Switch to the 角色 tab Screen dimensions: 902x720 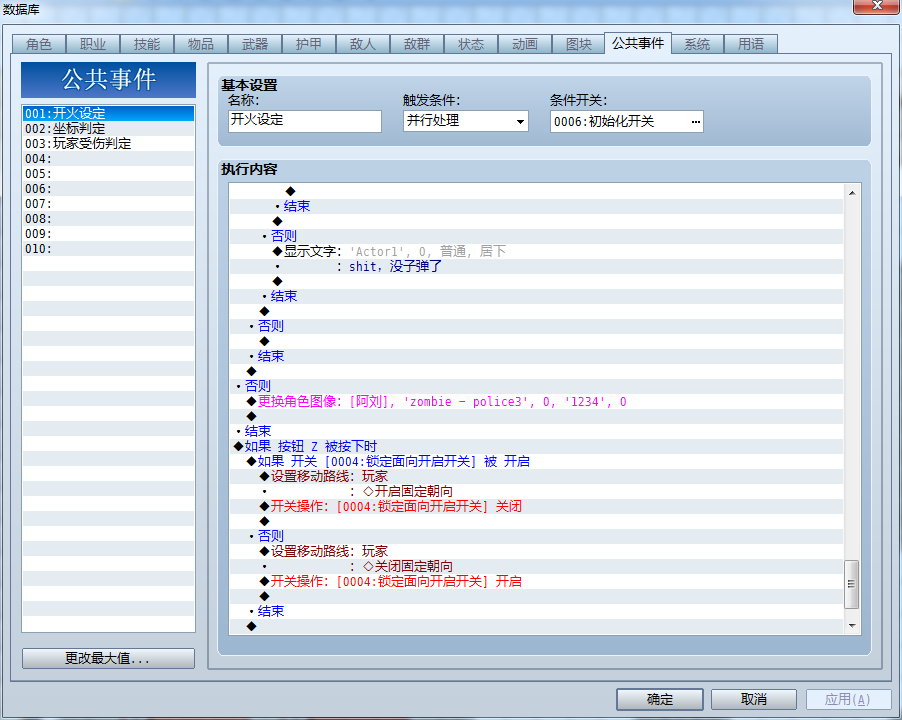coord(39,44)
